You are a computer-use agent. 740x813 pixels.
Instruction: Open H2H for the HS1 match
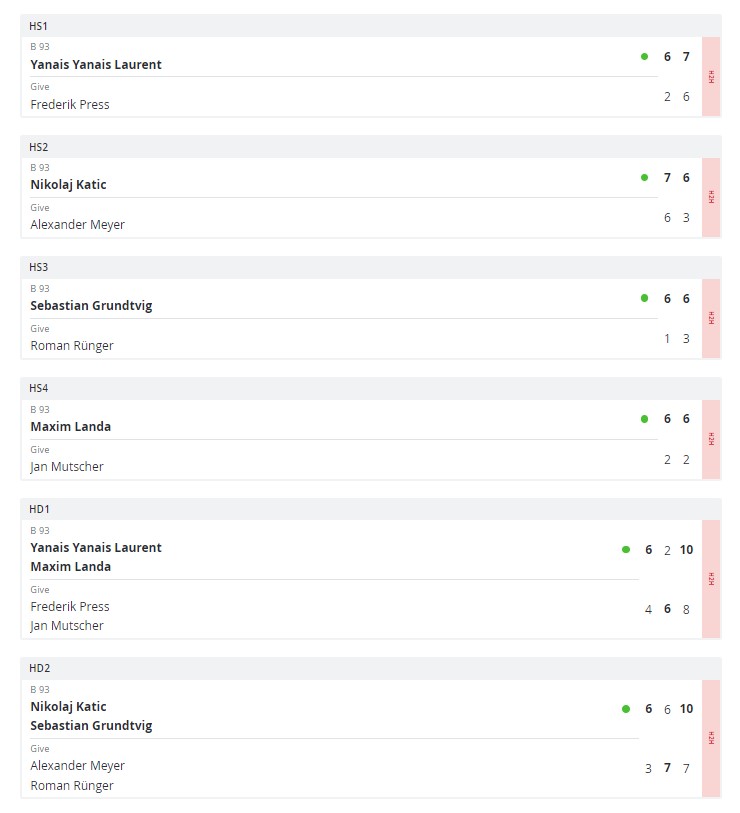(711, 77)
